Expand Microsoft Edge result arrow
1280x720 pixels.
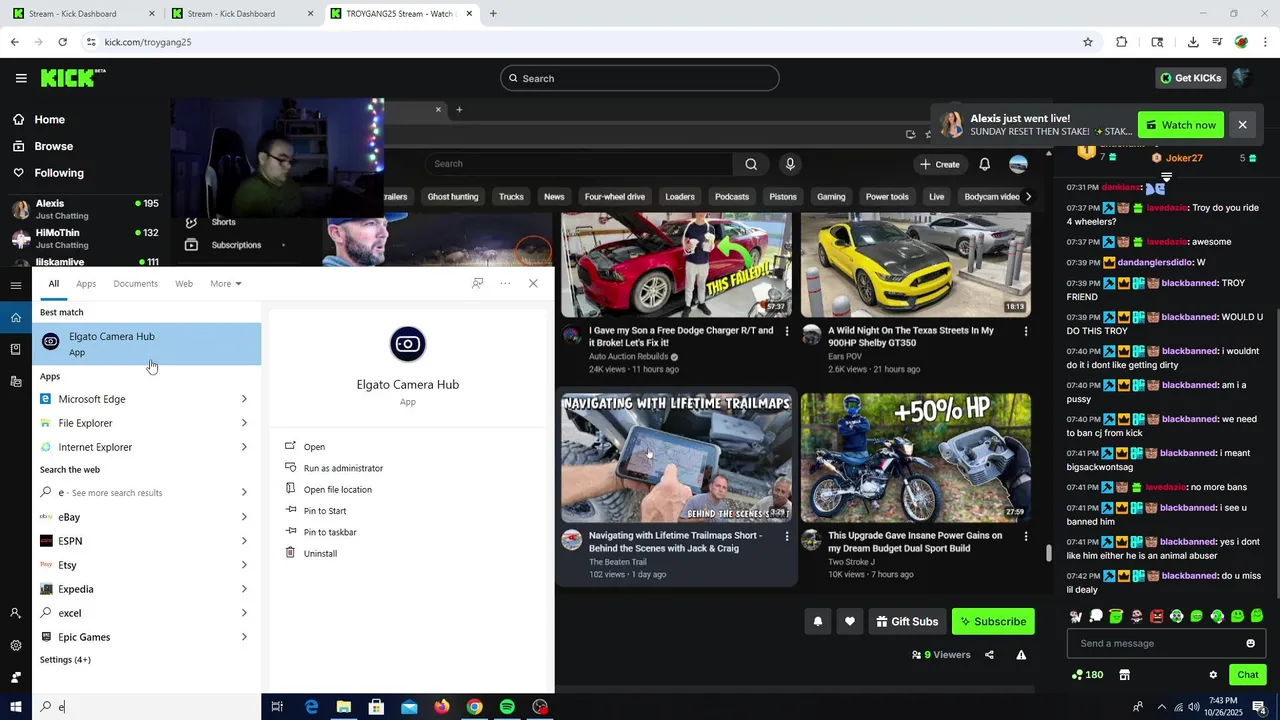click(x=244, y=399)
